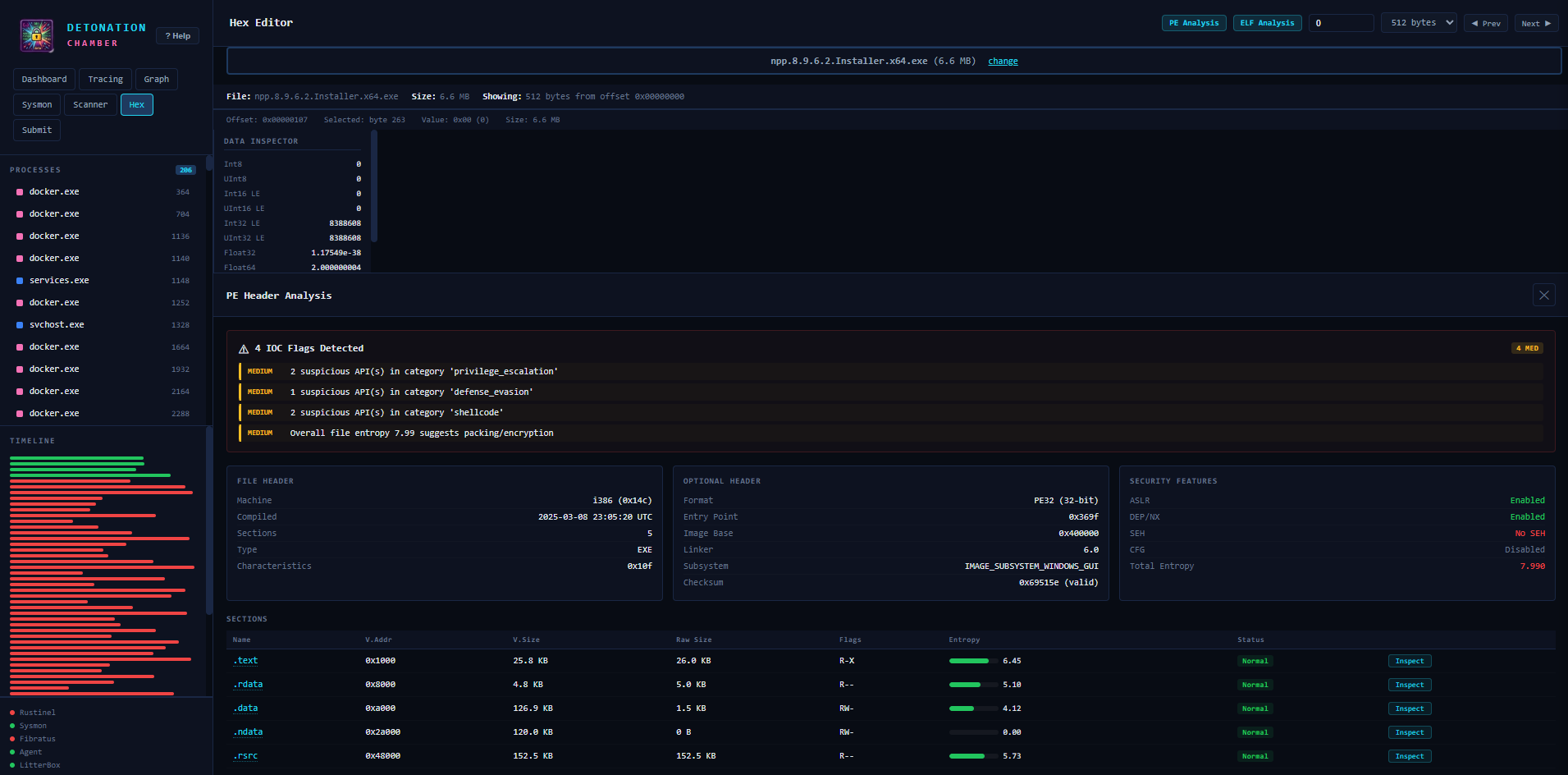Click the Float32 value 1.17549e-38
Viewport: 1568px width, 775px height.
336,253
